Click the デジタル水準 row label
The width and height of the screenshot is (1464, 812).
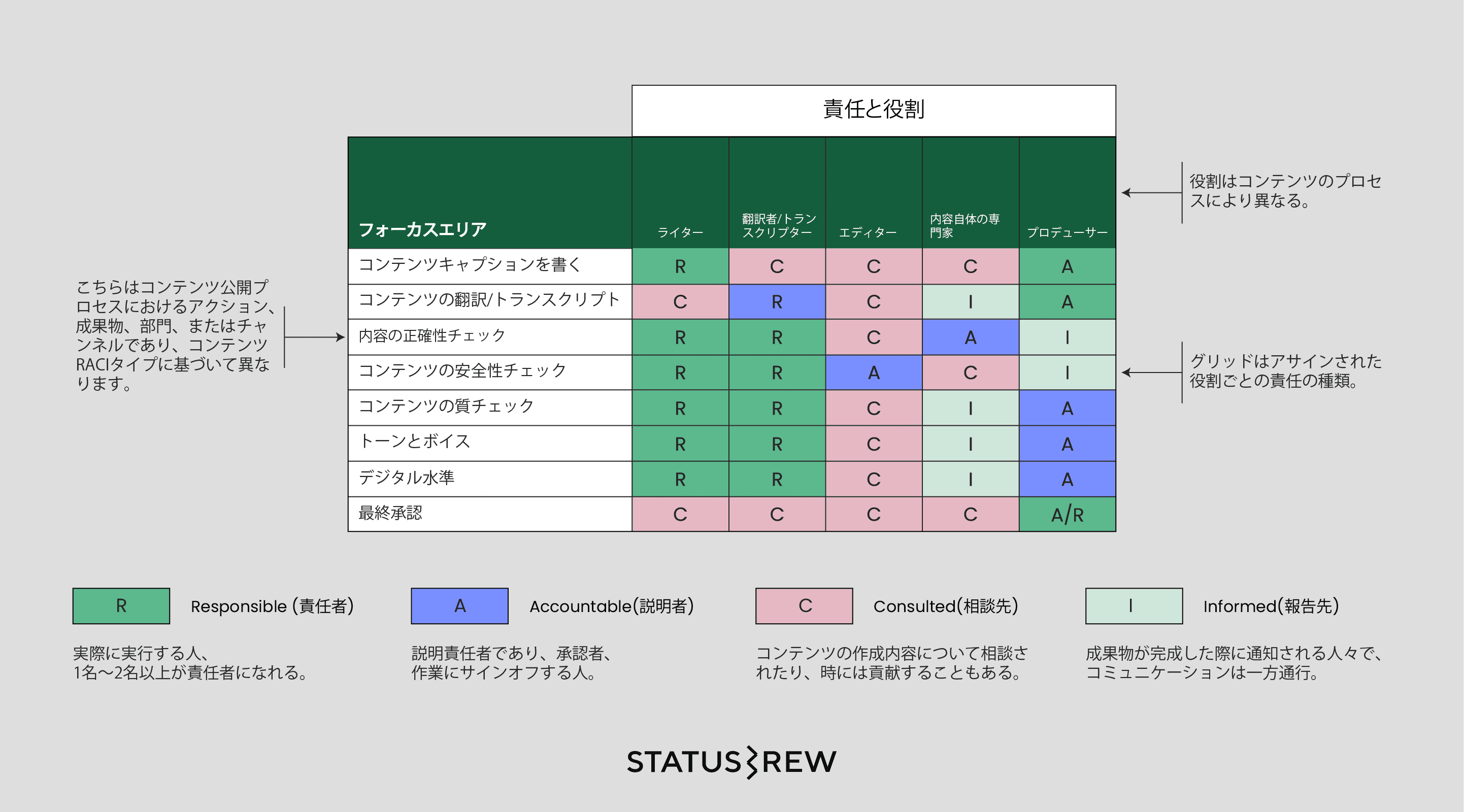406,478
